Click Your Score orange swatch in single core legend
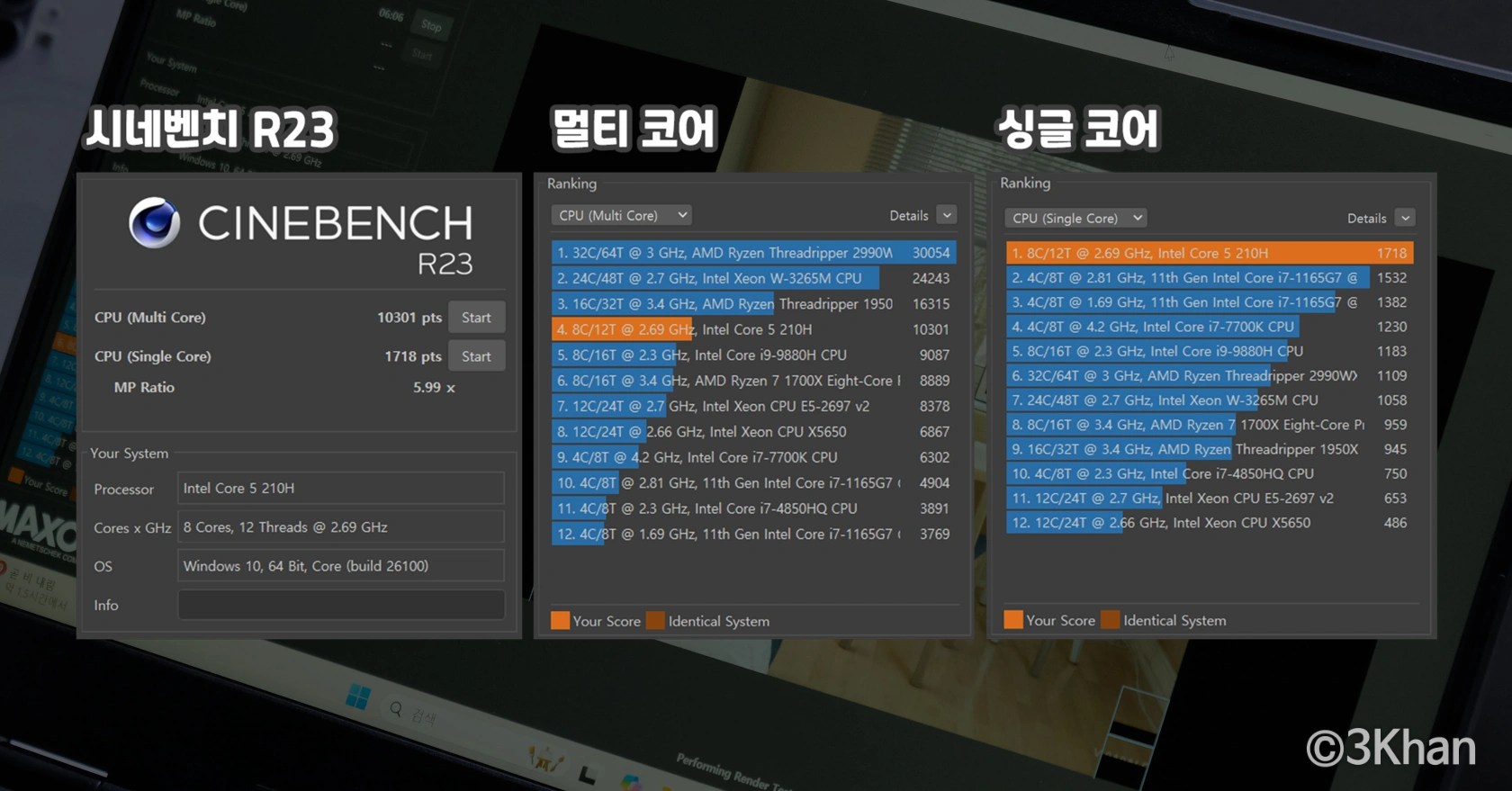Viewport: 1512px width, 791px height. (1013, 619)
